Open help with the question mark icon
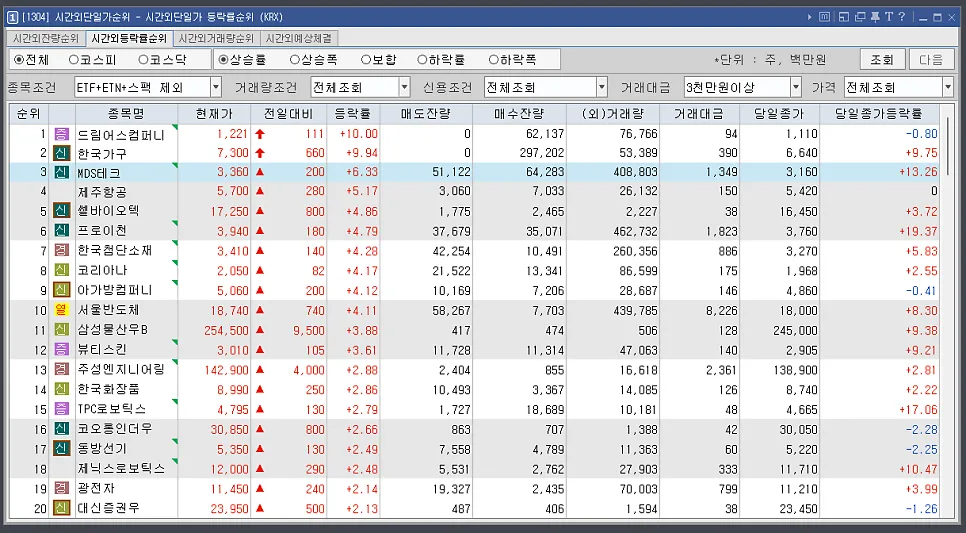Screen dimensions: 966x533 (x=902, y=17)
